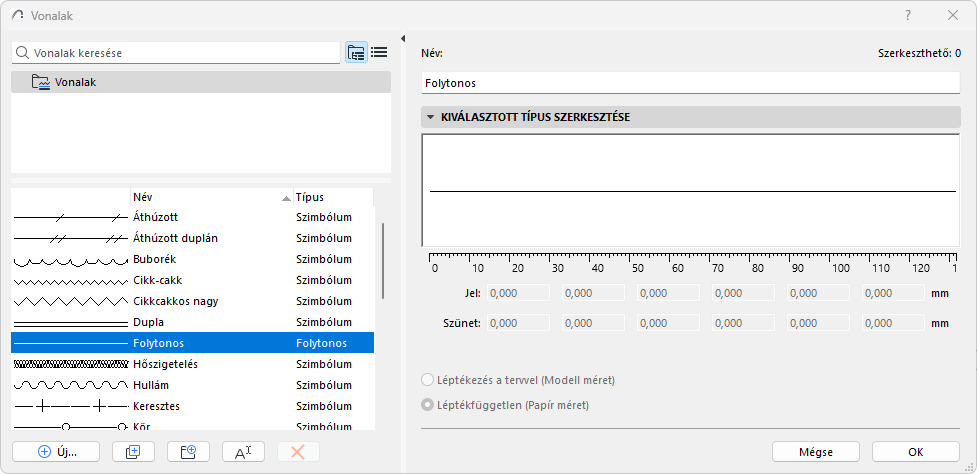Click the red delete X button
Screen dimensions: 977x474
(x=298, y=452)
